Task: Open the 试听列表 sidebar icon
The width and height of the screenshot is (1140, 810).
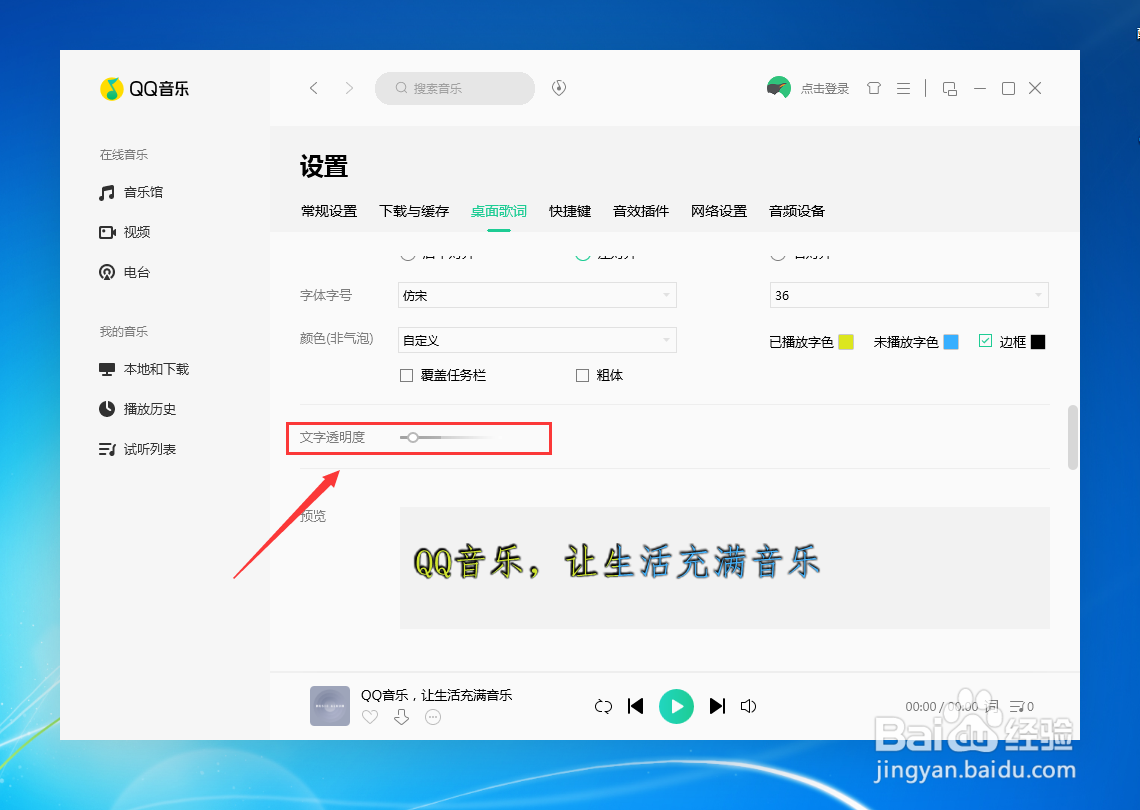Action: coord(107,449)
